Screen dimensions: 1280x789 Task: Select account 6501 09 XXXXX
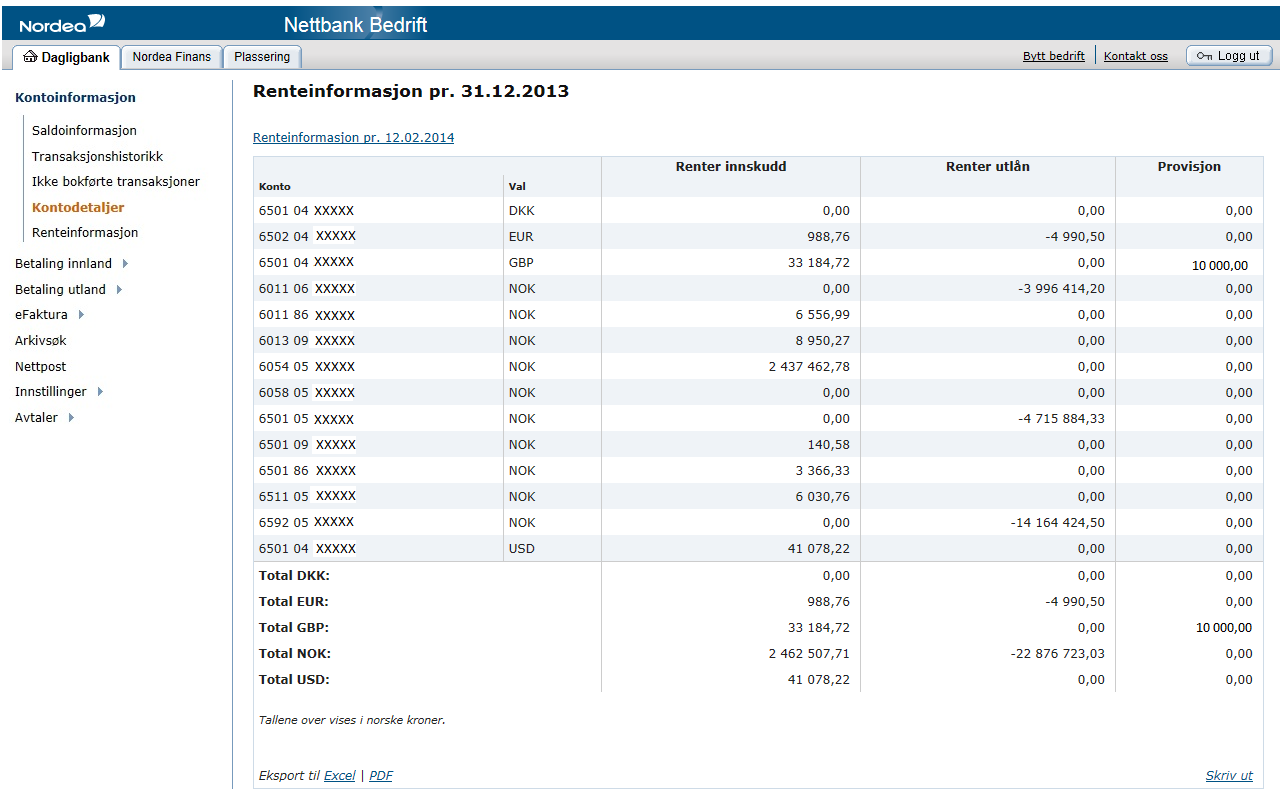click(307, 445)
